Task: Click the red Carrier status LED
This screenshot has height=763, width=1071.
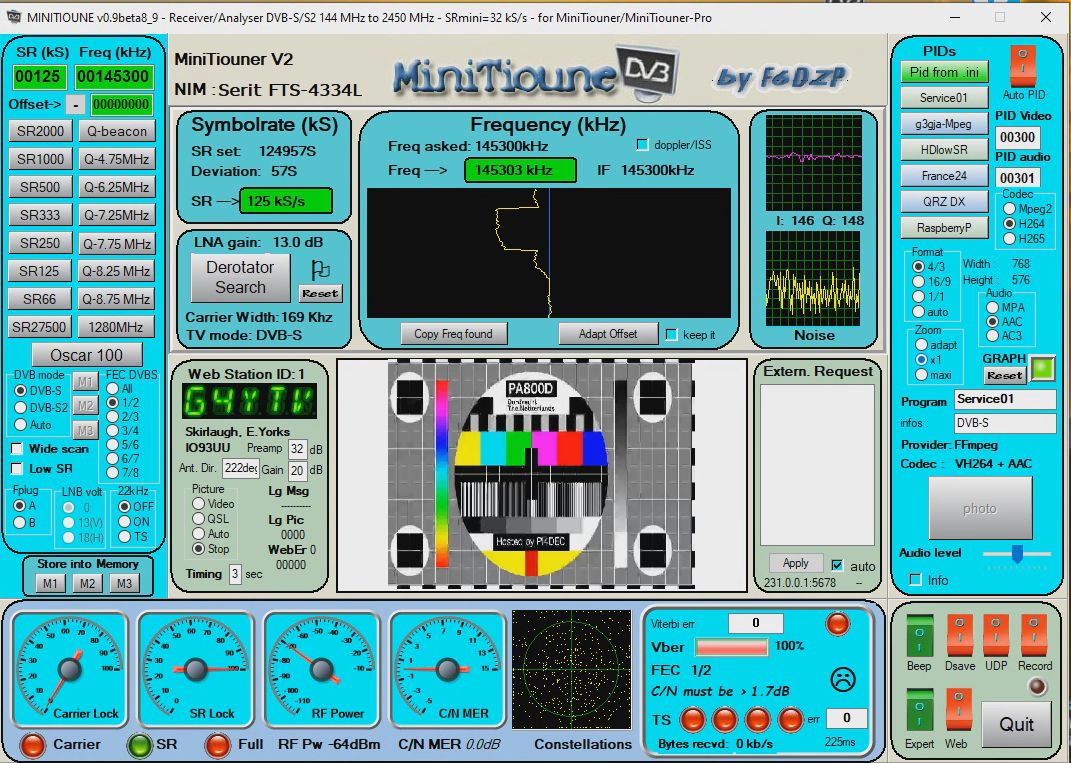Action: pos(33,745)
